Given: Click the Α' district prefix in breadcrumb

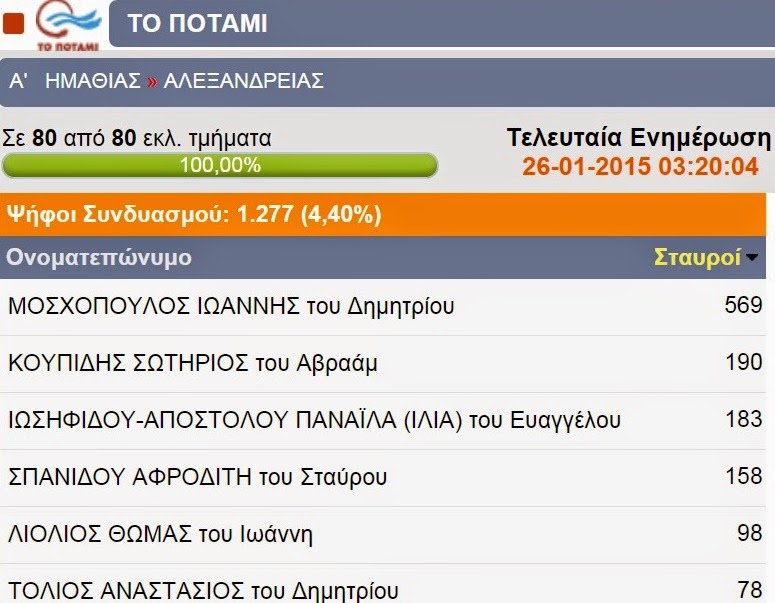Looking at the screenshot, I should pos(18,81).
